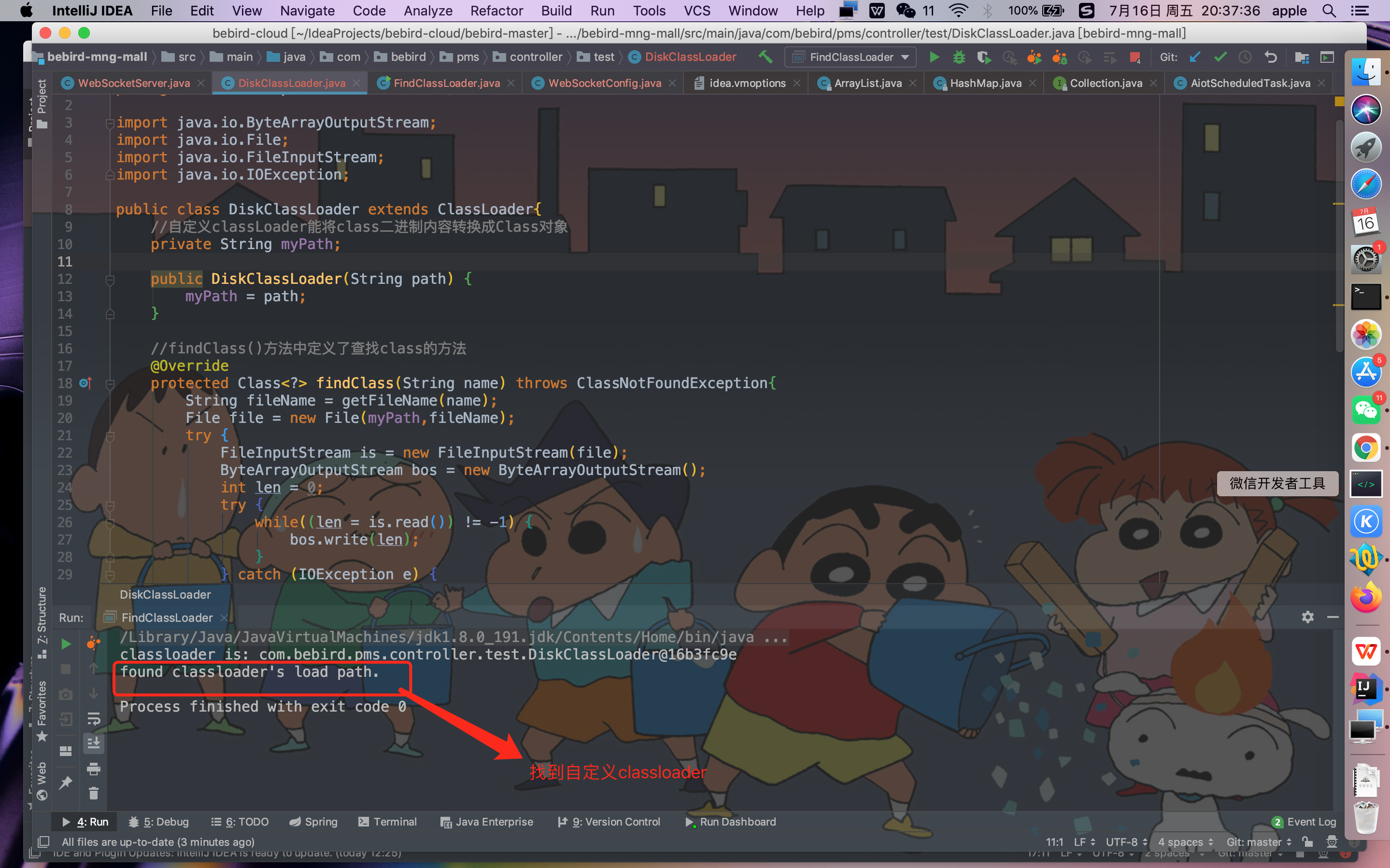Collapse the import block at line 3
This screenshot has width=1390, height=868.
pyautogui.click(x=110, y=123)
